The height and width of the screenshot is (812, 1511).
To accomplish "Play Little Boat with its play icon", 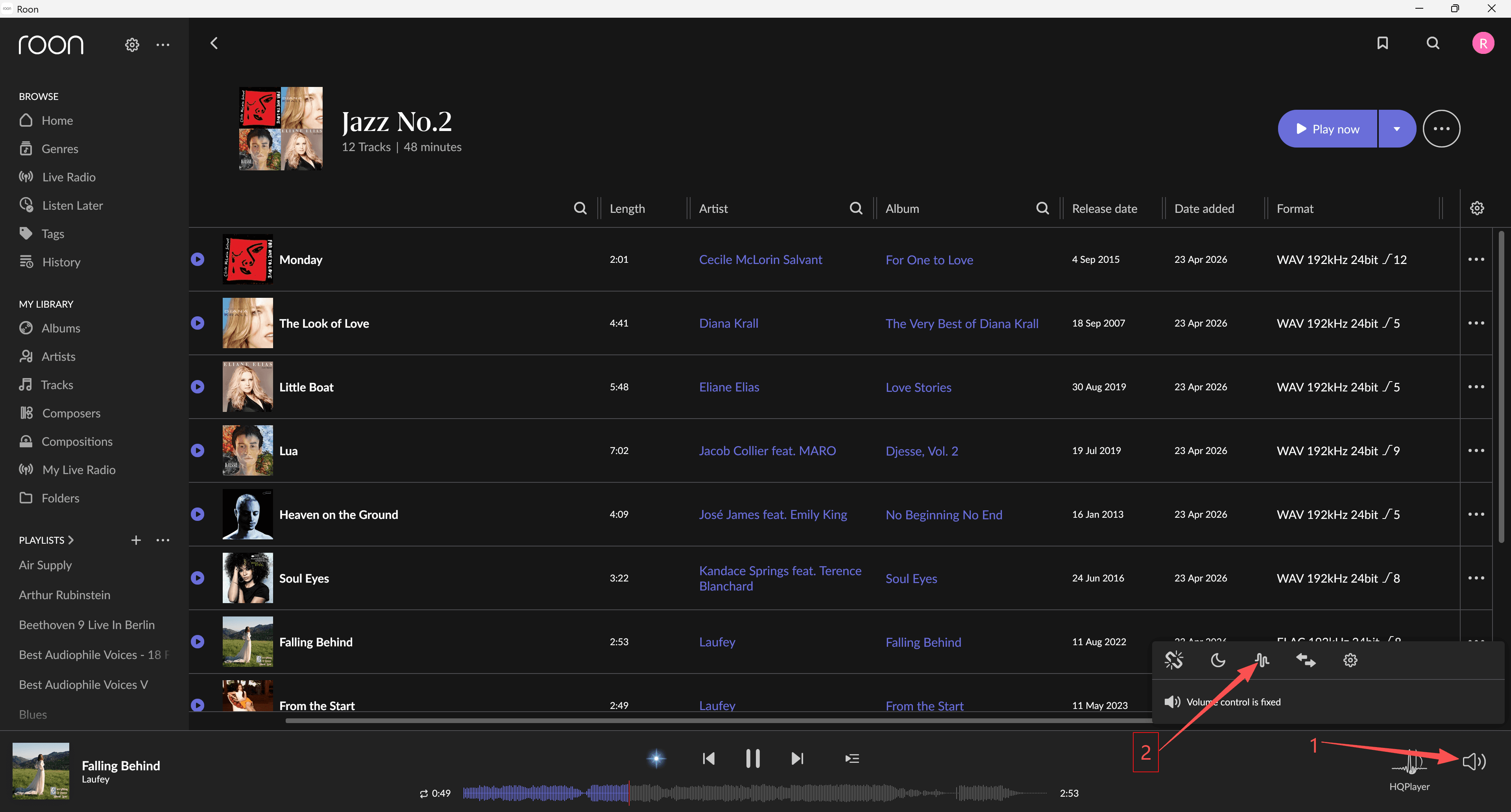I will tap(198, 387).
